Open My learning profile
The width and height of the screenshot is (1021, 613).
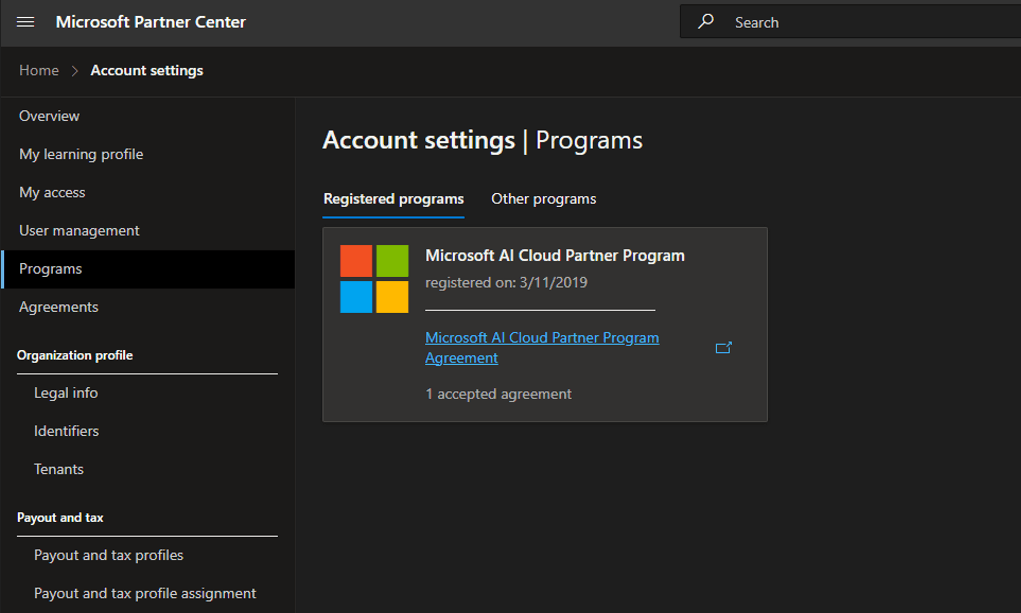(x=80, y=154)
